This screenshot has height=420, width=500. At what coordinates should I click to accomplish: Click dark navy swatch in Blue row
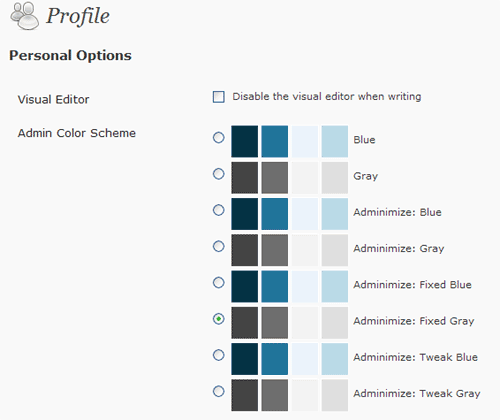click(245, 141)
